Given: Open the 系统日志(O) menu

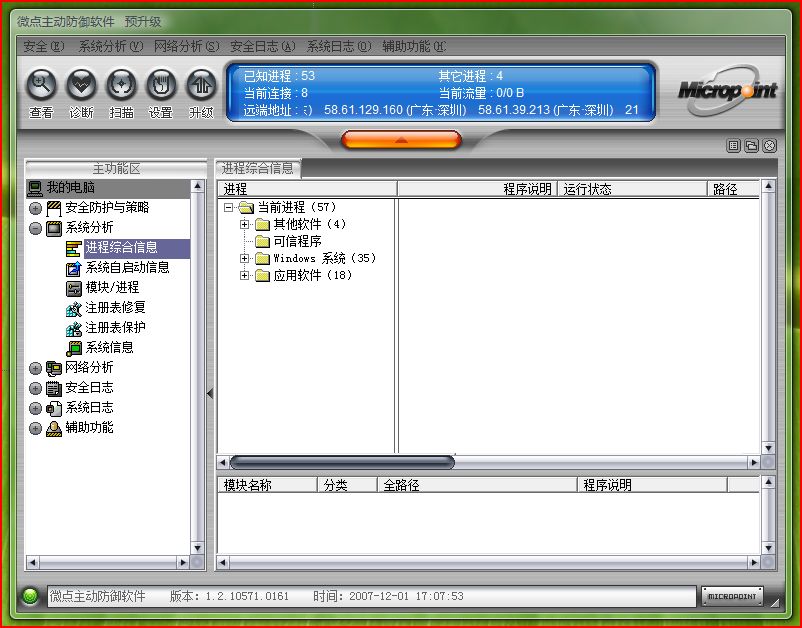Looking at the screenshot, I should point(338,46).
